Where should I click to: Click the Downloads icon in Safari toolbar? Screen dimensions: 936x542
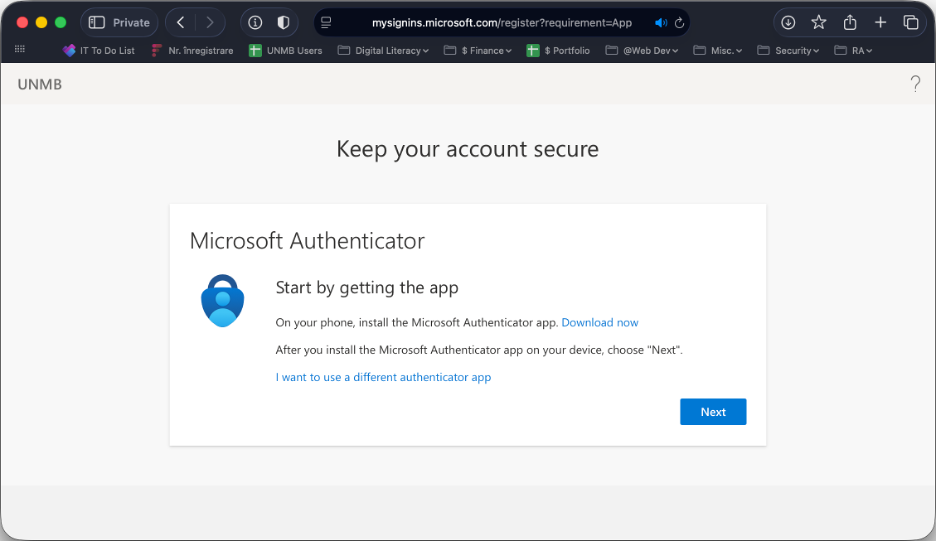click(x=788, y=22)
